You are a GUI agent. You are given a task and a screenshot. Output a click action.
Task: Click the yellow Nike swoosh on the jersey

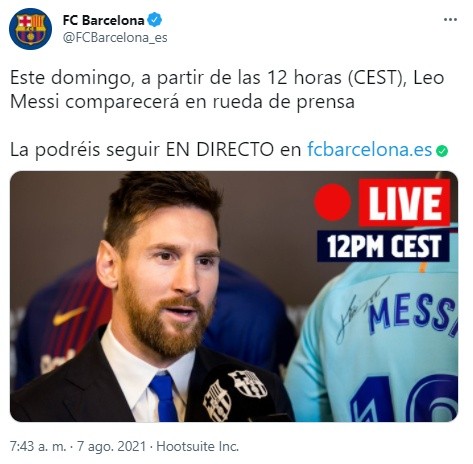coord(68,316)
